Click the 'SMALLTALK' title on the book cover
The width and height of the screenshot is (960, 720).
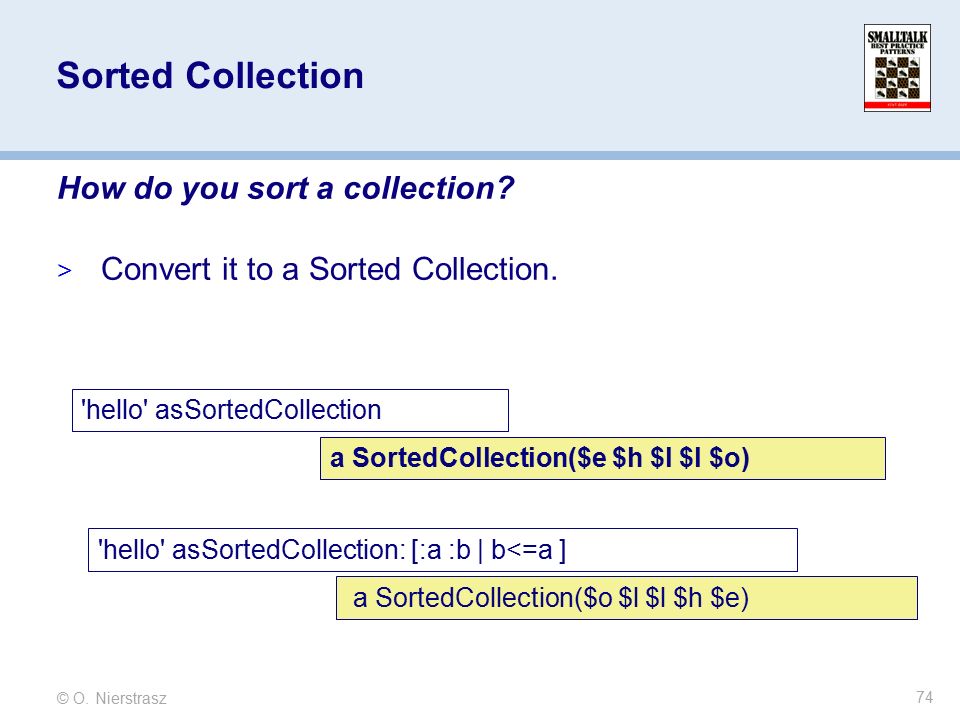pos(897,37)
